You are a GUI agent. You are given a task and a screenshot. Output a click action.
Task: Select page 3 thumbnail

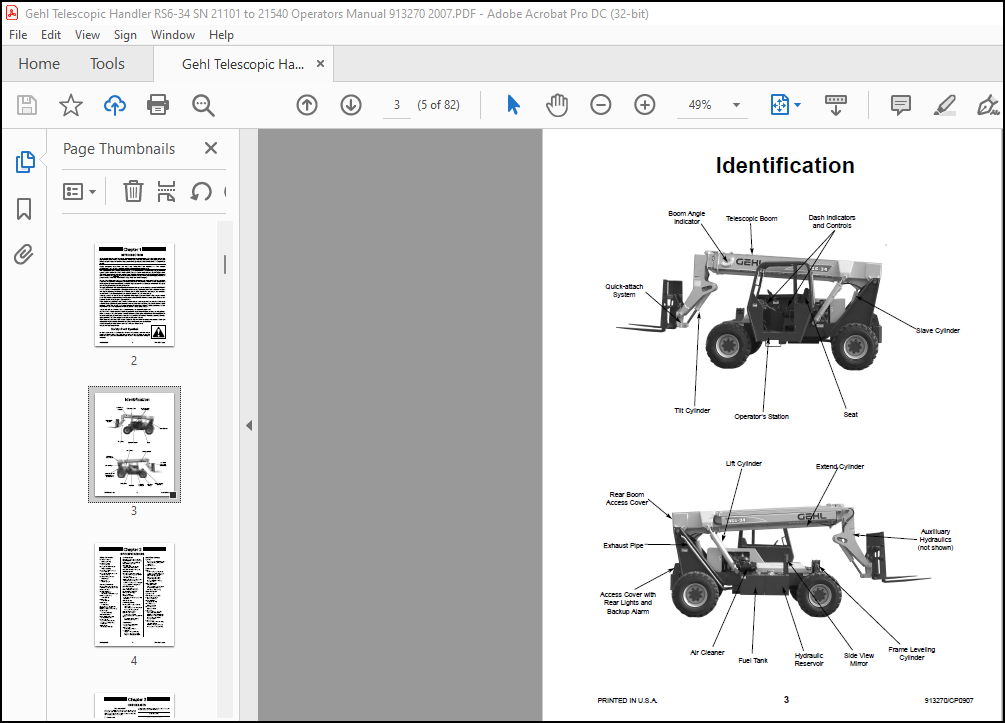(134, 445)
